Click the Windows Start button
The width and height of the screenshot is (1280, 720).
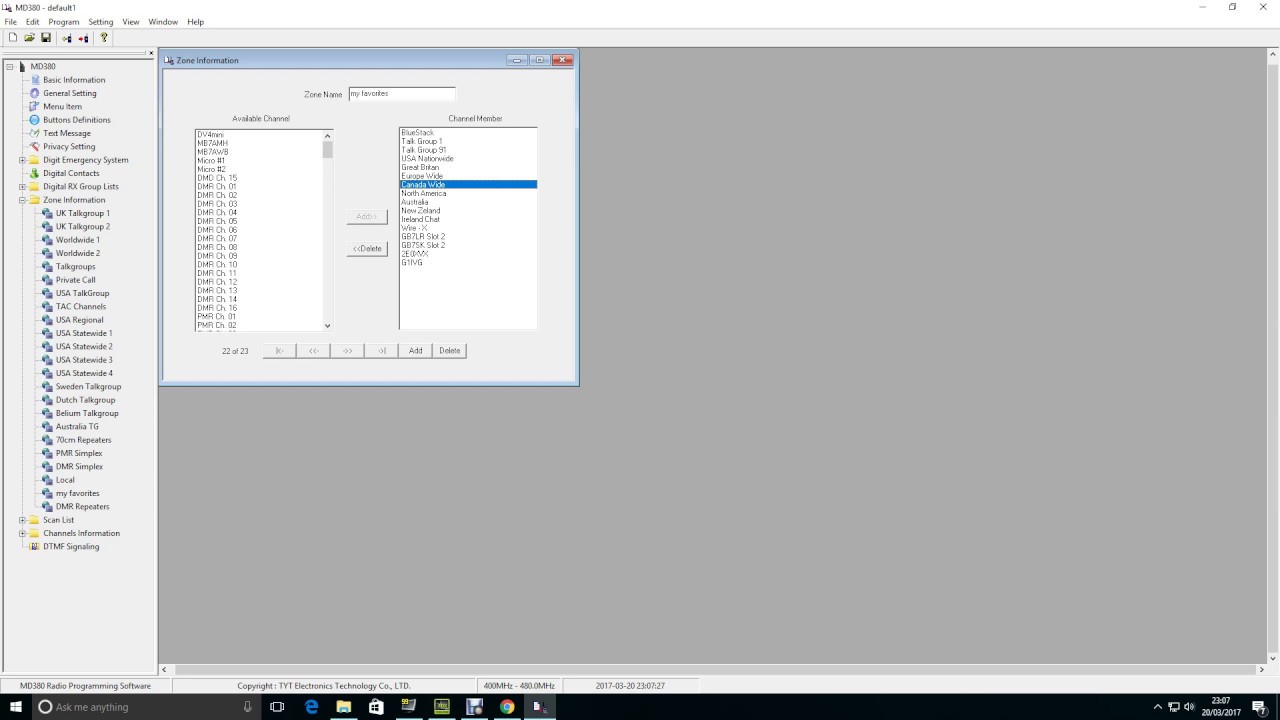(x=16, y=707)
